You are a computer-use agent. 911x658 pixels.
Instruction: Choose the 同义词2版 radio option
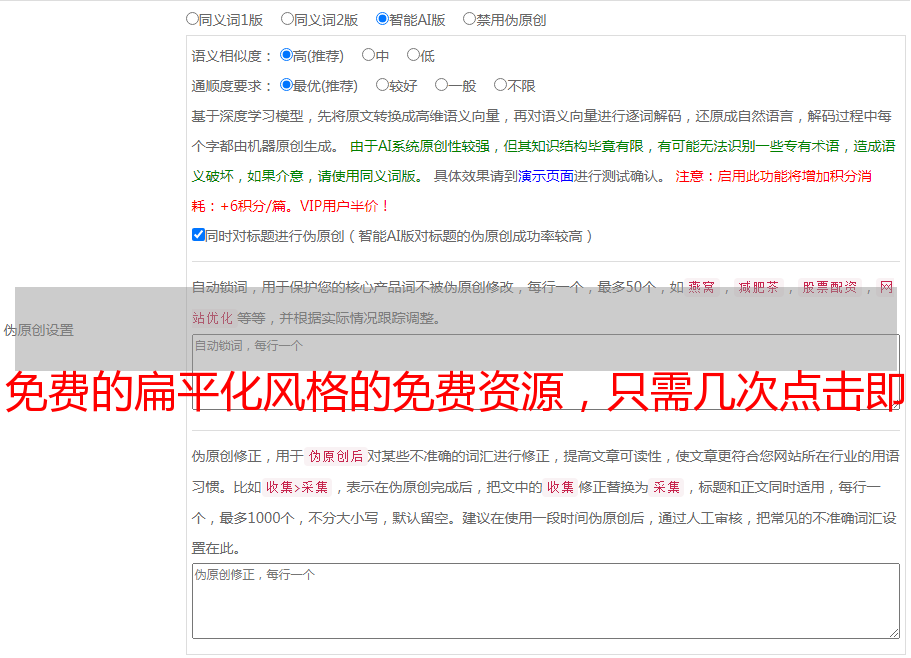click(x=288, y=19)
